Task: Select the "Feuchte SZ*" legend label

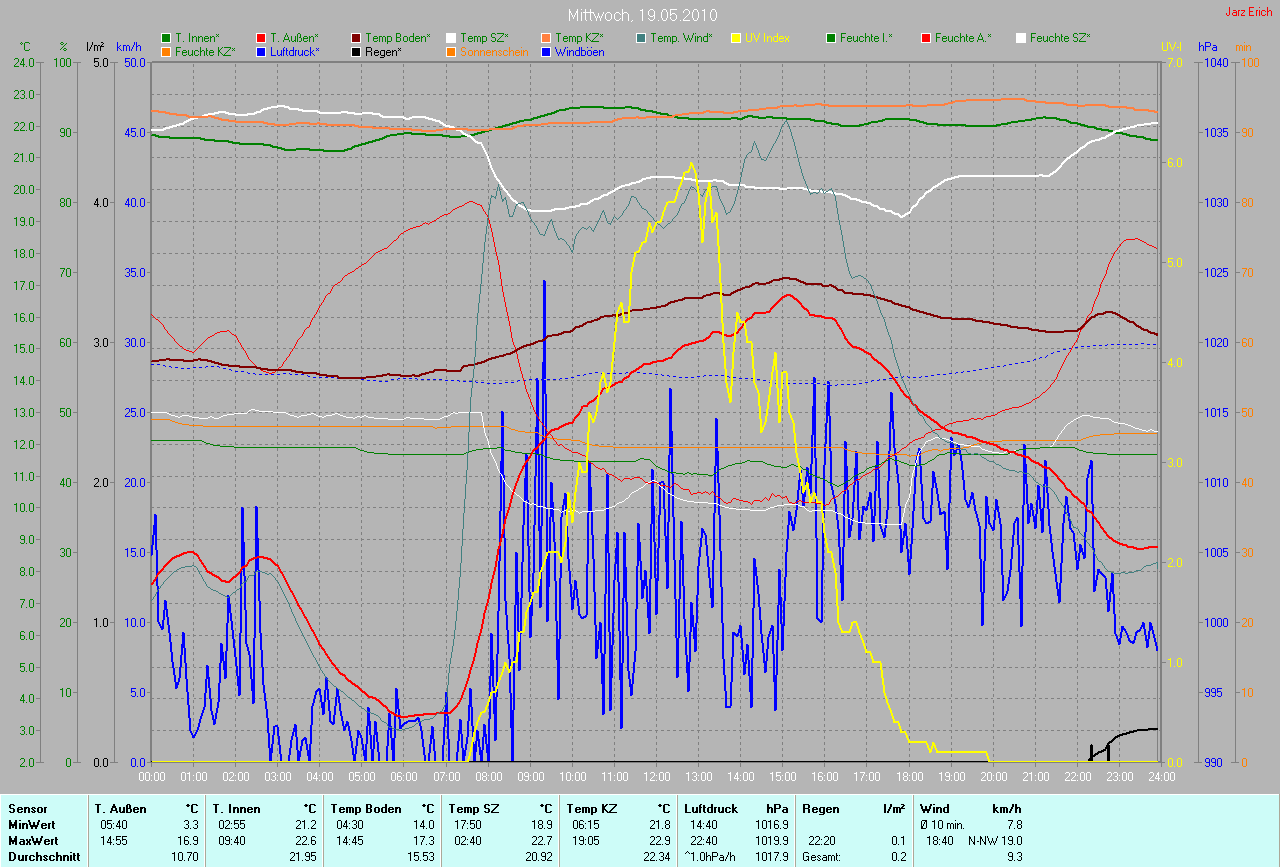Action: click(1060, 38)
